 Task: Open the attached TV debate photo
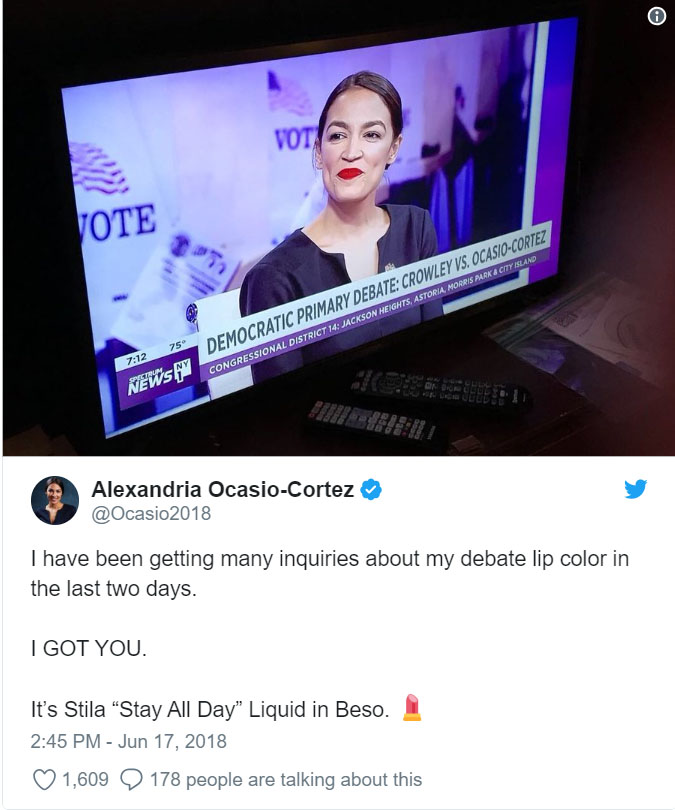pyautogui.click(x=338, y=228)
